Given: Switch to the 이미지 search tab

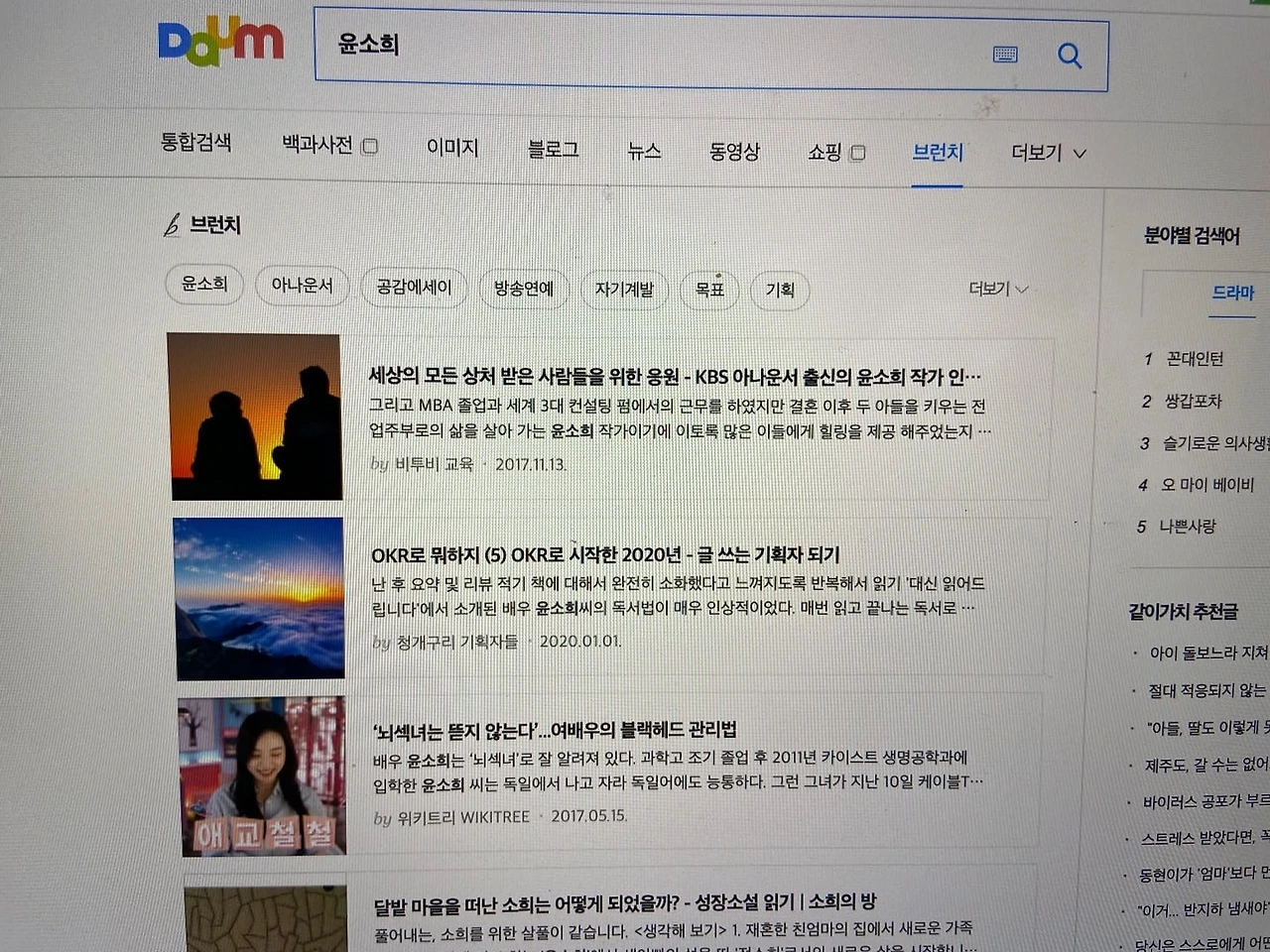Looking at the screenshot, I should pyautogui.click(x=451, y=149).
